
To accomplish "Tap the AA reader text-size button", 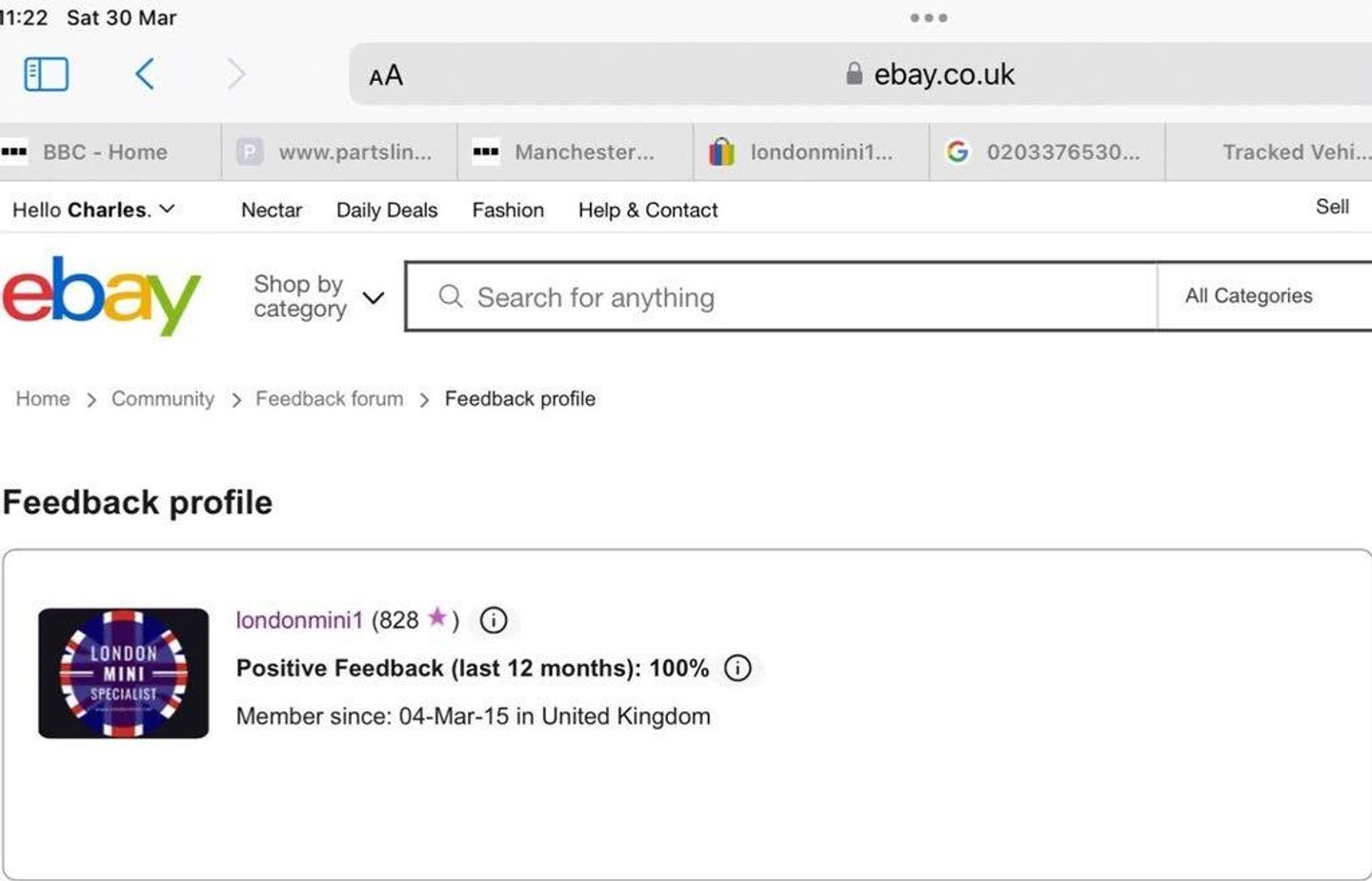I will (386, 76).
